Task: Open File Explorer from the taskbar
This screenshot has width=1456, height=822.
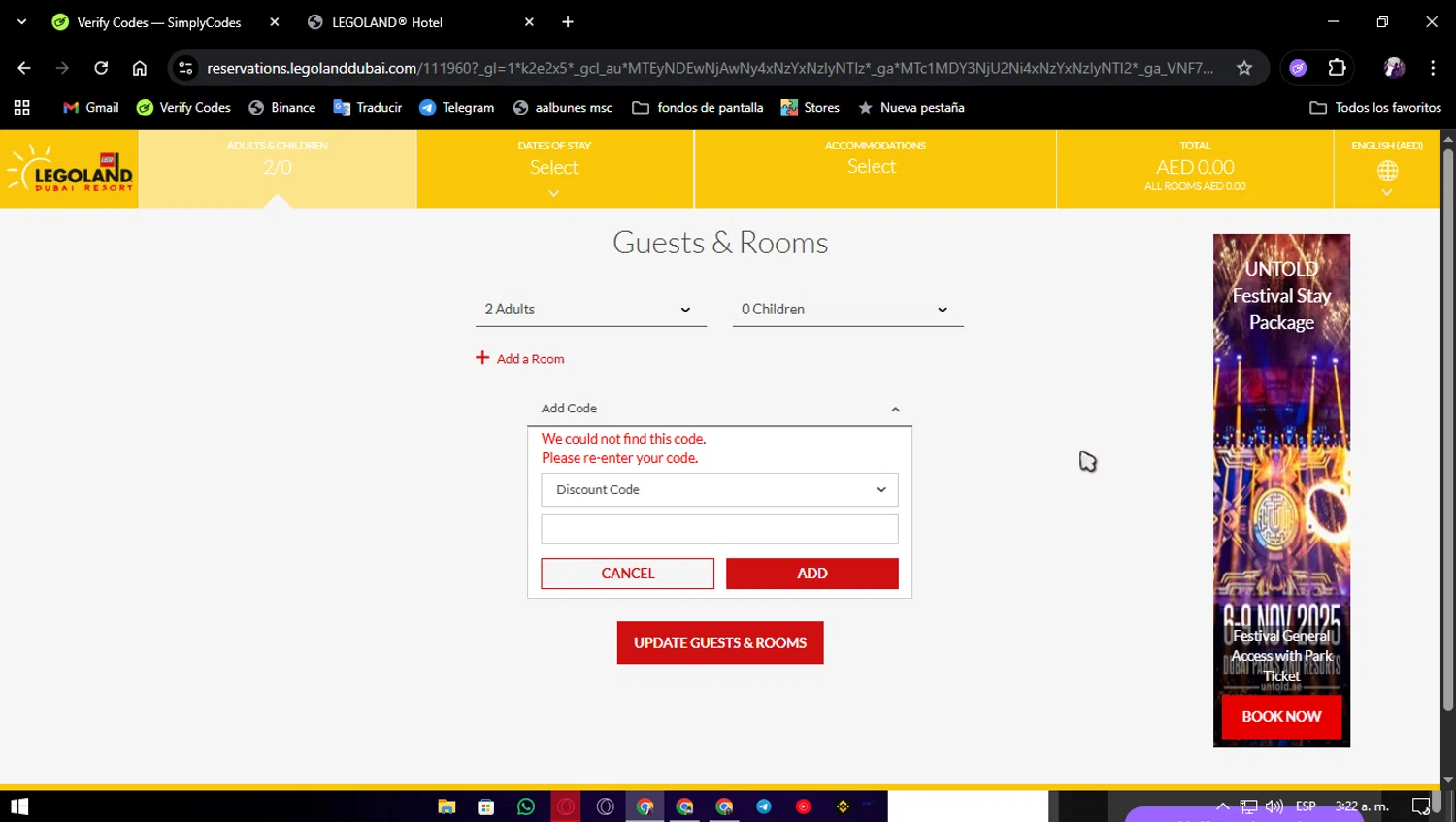Action: 447,806
